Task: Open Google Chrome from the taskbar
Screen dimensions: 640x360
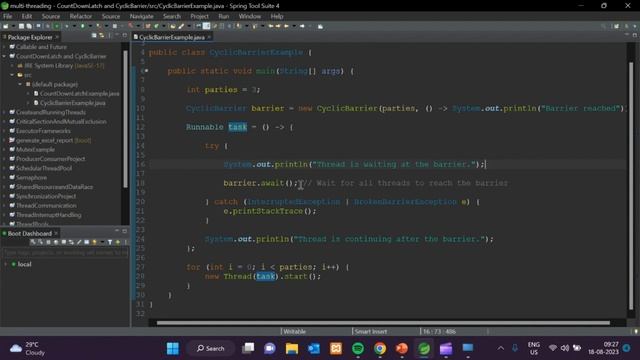Action: [x=380, y=349]
